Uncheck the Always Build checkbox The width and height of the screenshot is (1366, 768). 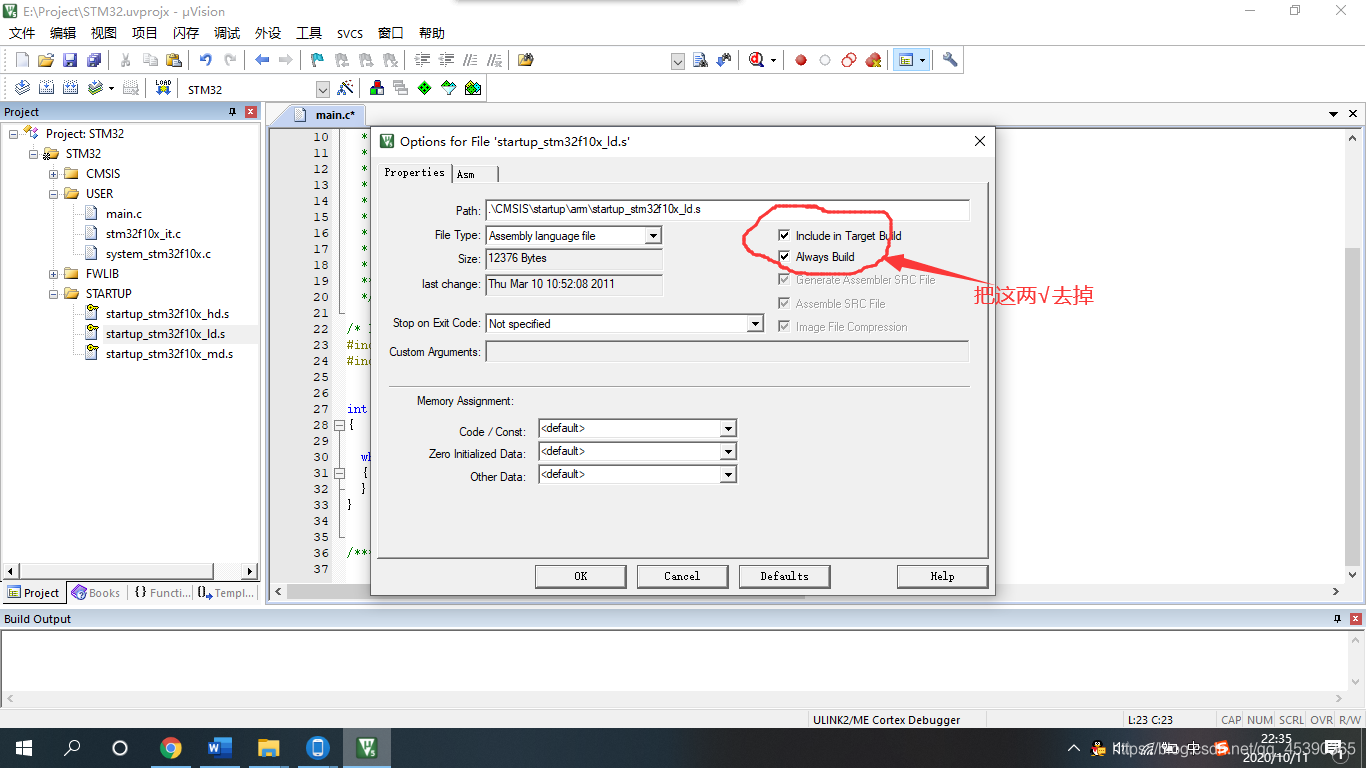pos(784,257)
